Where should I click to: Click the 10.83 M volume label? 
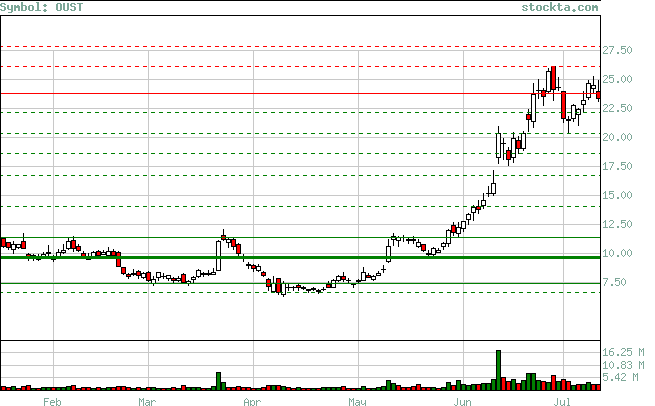[x=623, y=365]
